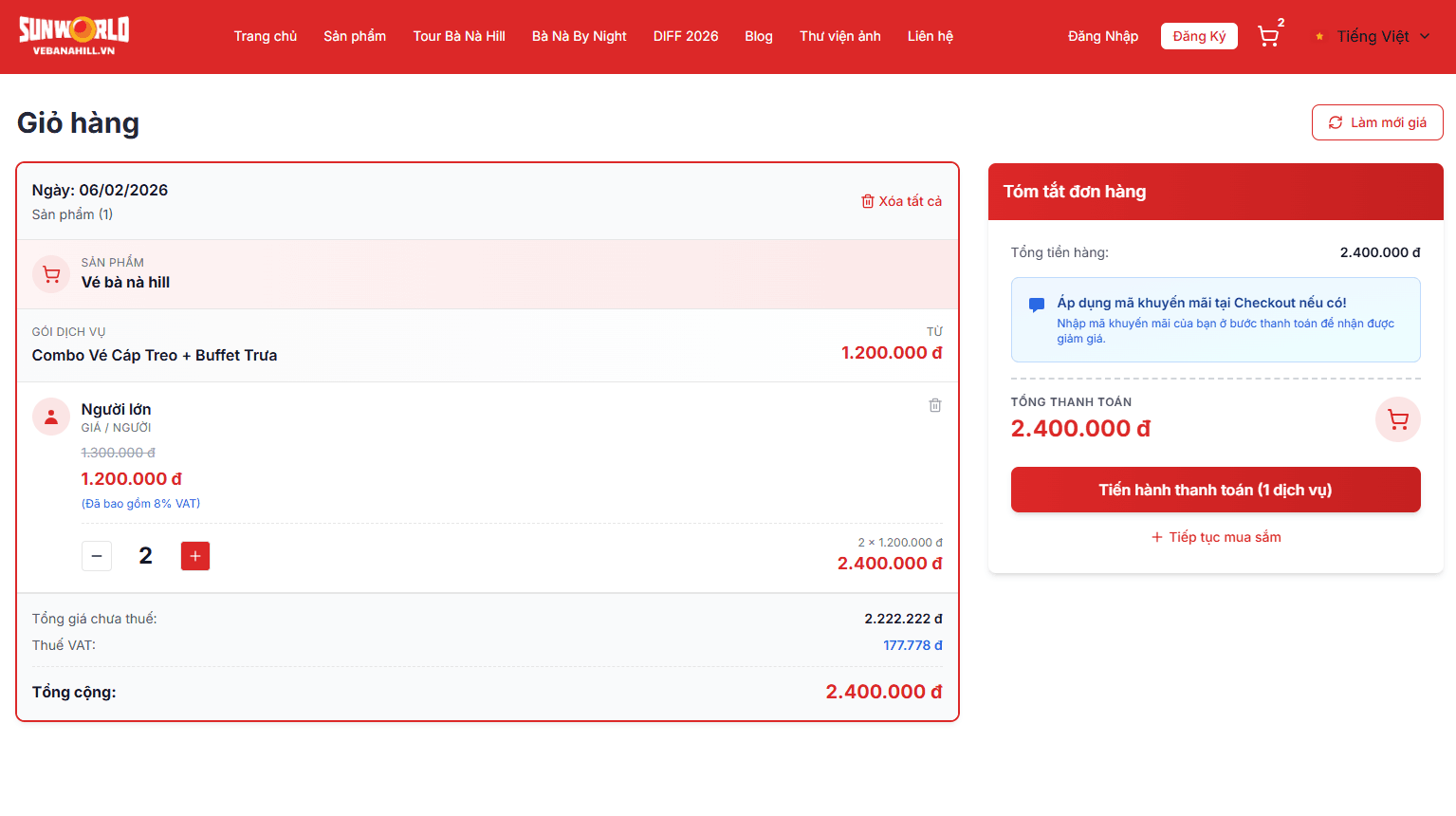Open Bà Nà By Night menu item
The height and width of the screenshot is (816, 1456).
pyautogui.click(x=579, y=36)
